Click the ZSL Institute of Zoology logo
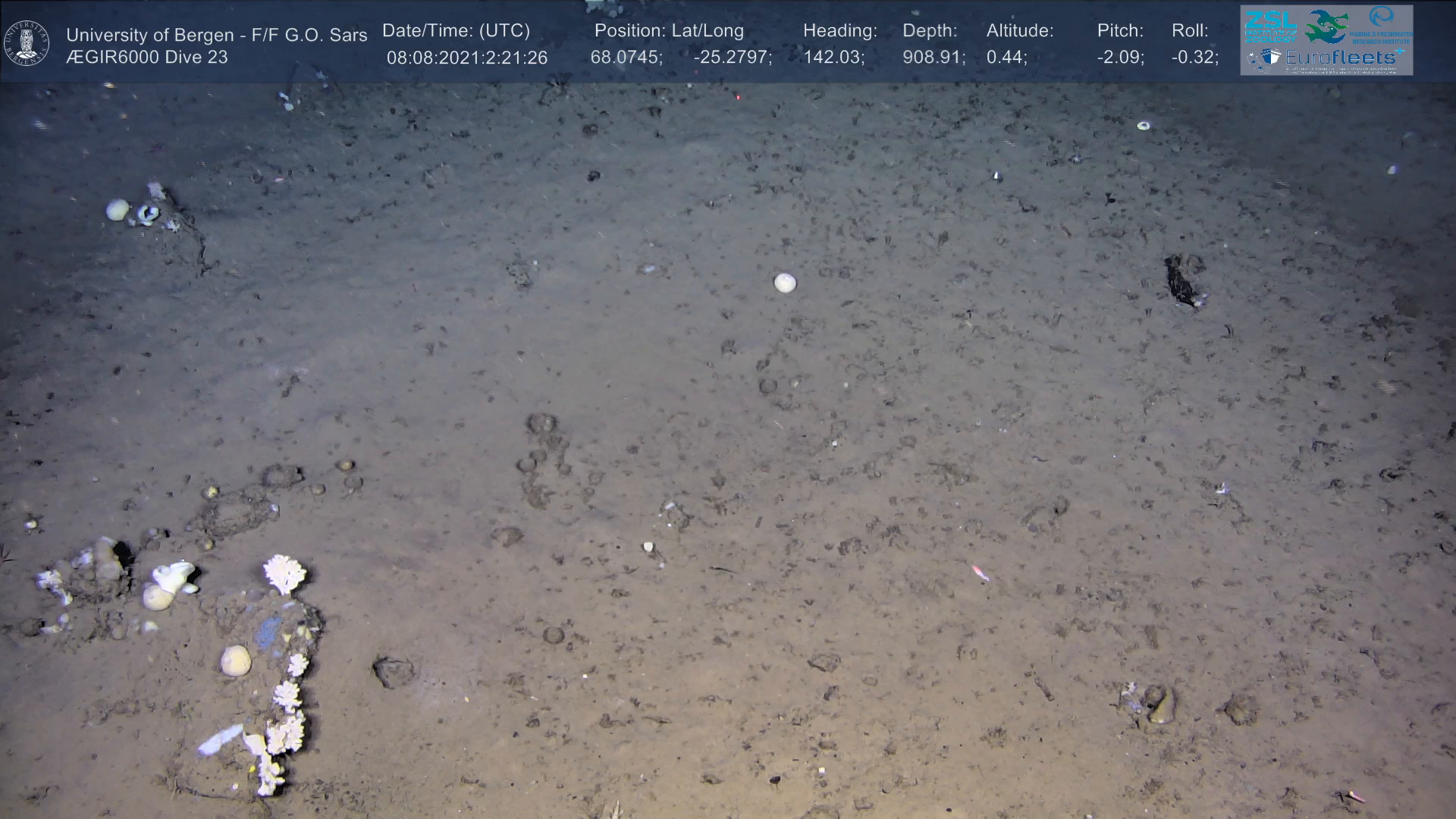Screen dimensions: 1456x819 [x=1269, y=26]
